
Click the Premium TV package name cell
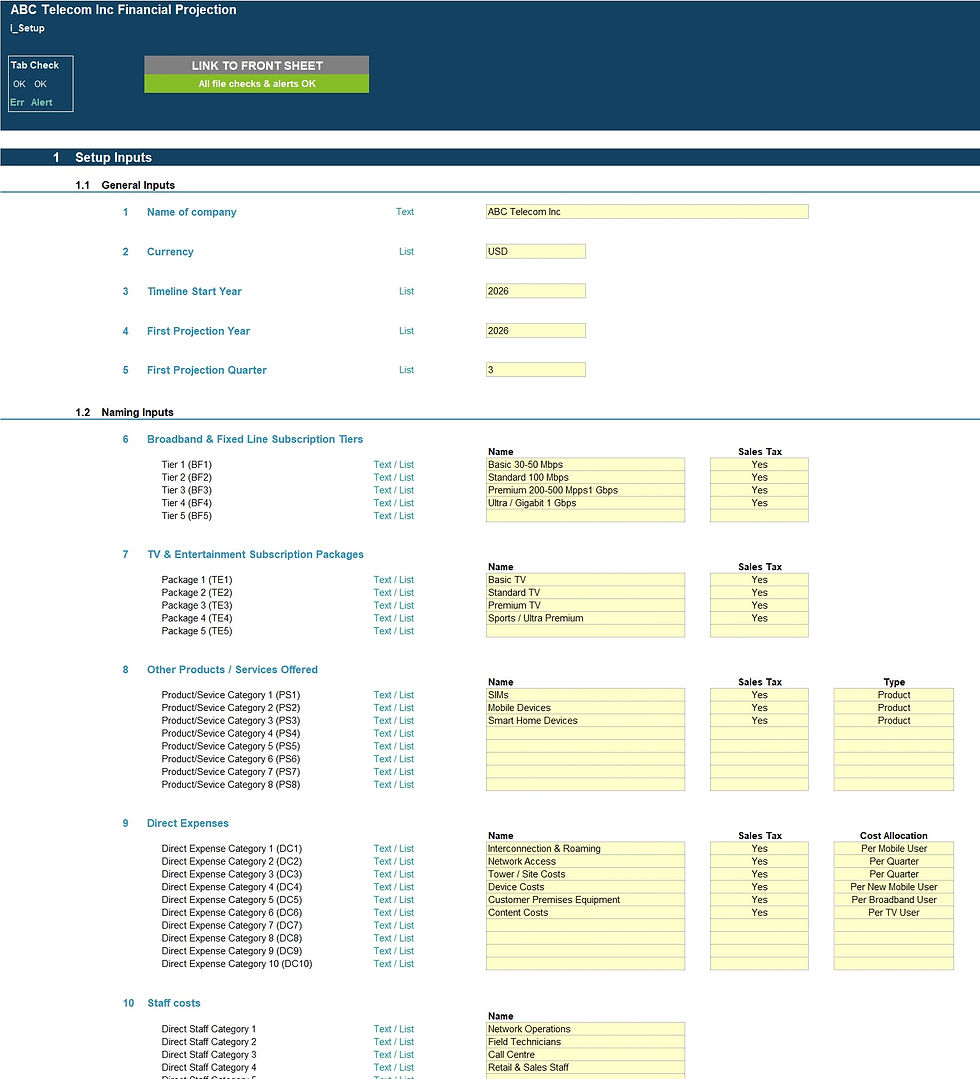coord(585,605)
